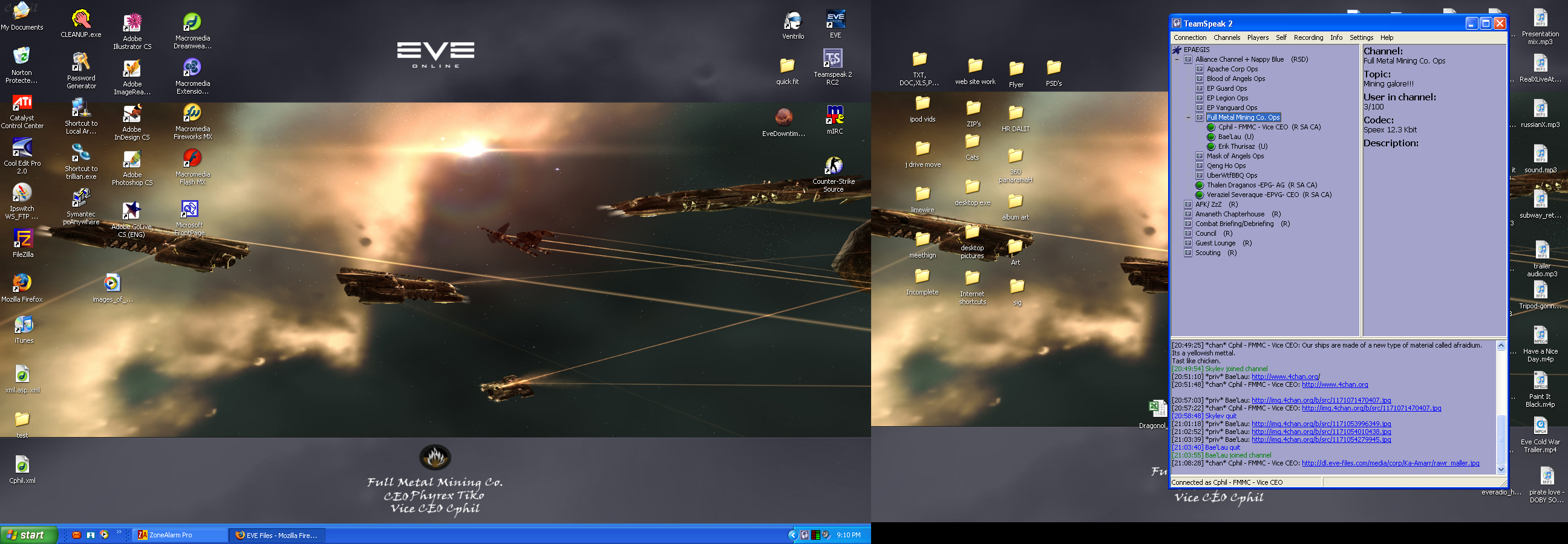Viewport: 1568px width, 544px height.
Task: Open the Recording menu in TeamSpeak
Action: point(1308,37)
